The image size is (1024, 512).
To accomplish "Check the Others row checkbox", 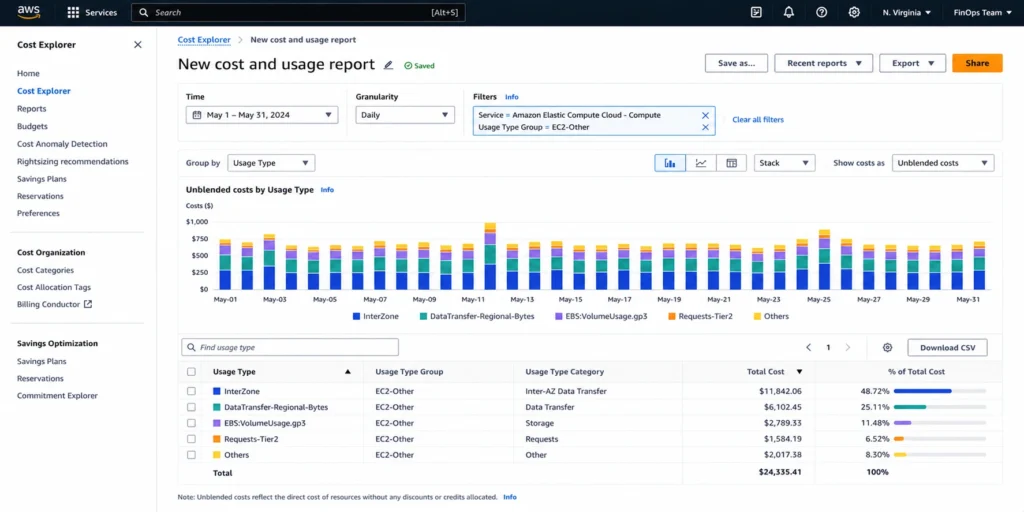I will tap(191, 455).
